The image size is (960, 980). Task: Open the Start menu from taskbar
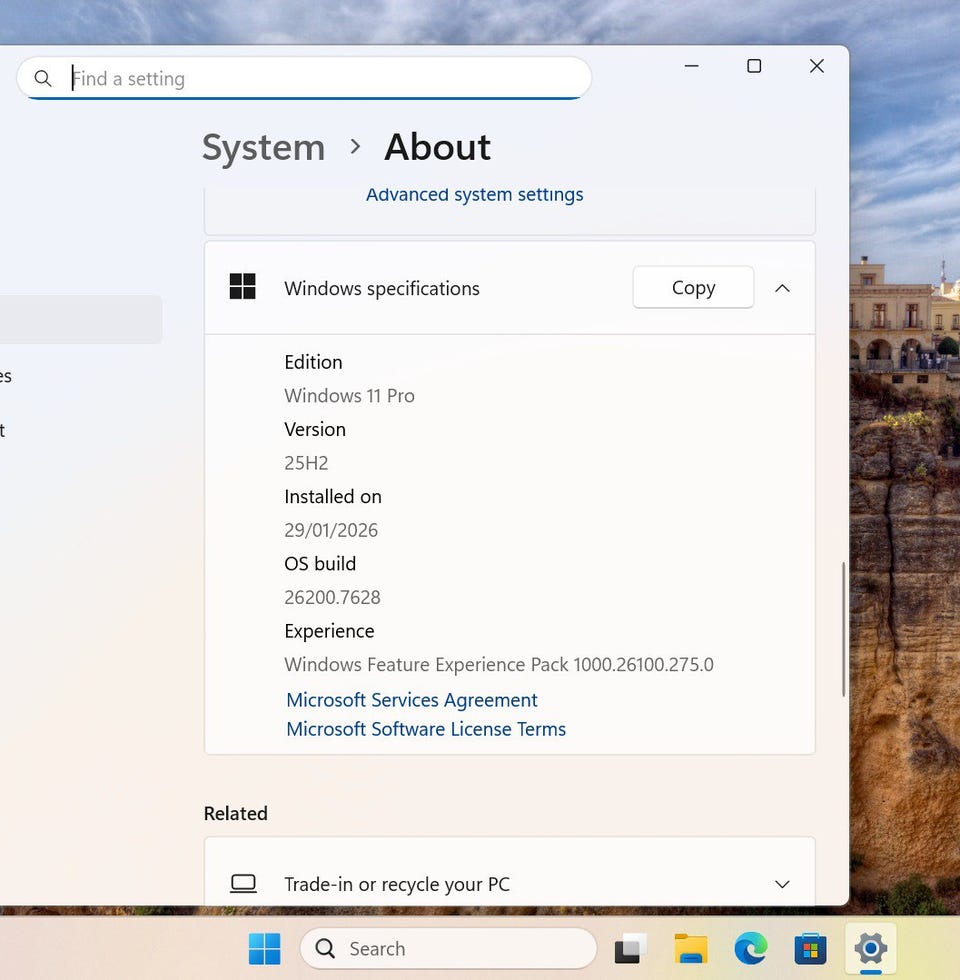264,948
